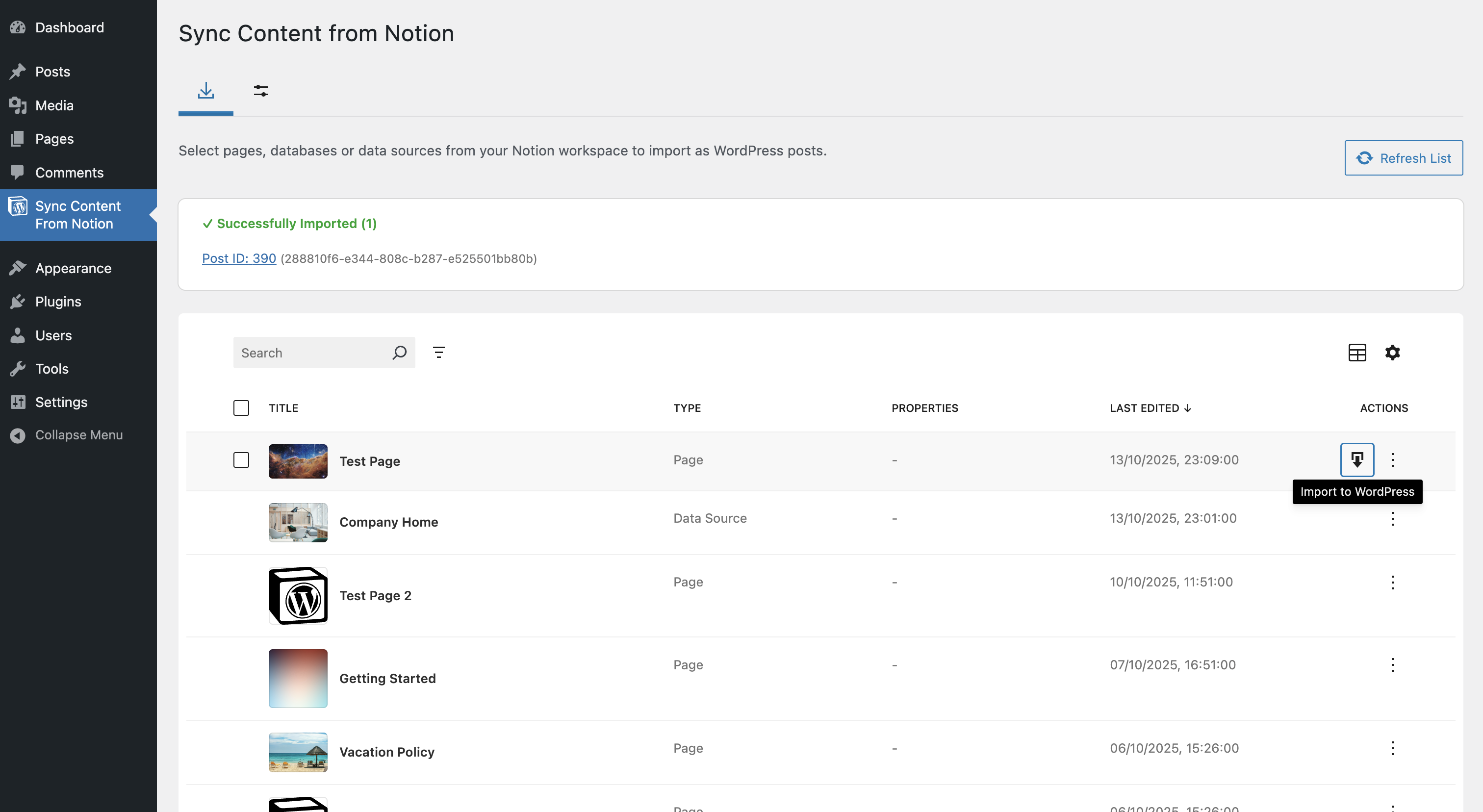This screenshot has height=812, width=1483.
Task: Click the Media sidebar icon
Action: [x=18, y=105]
